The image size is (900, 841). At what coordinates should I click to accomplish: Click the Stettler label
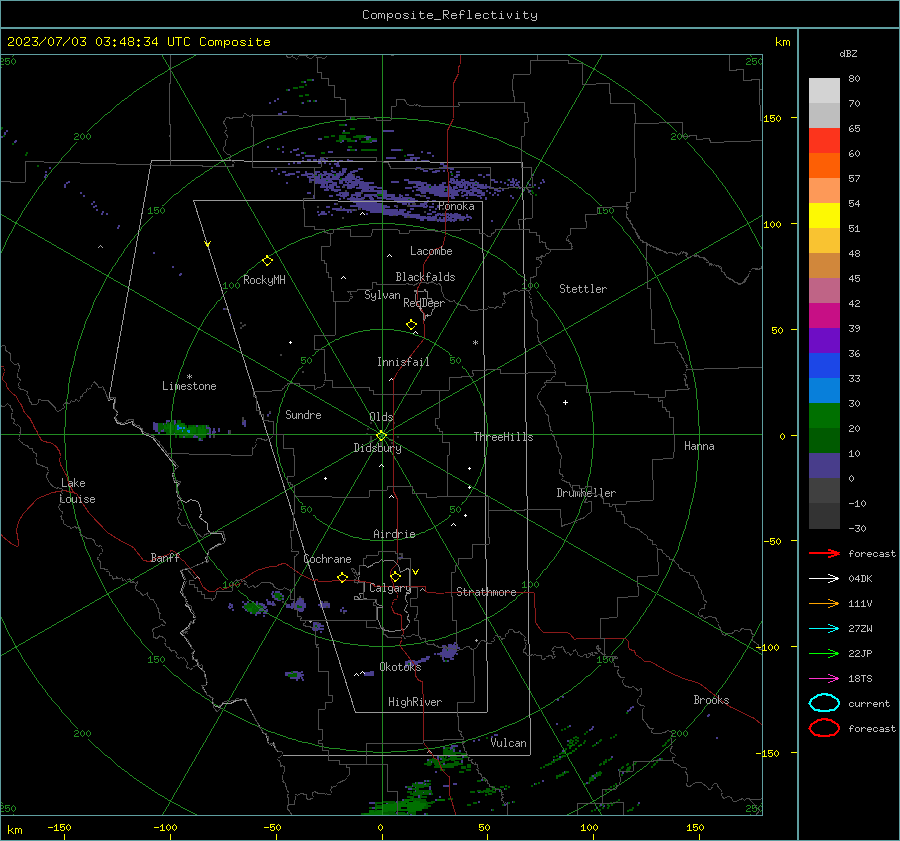pos(583,289)
